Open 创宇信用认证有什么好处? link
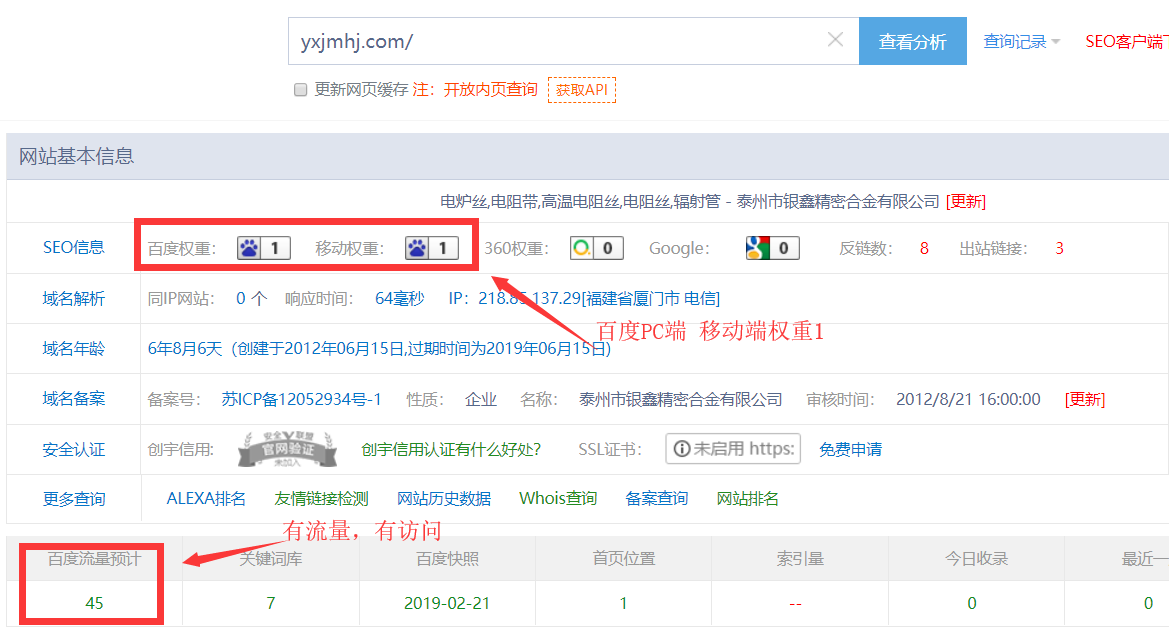Viewport: 1169px width, 638px height. [450, 449]
